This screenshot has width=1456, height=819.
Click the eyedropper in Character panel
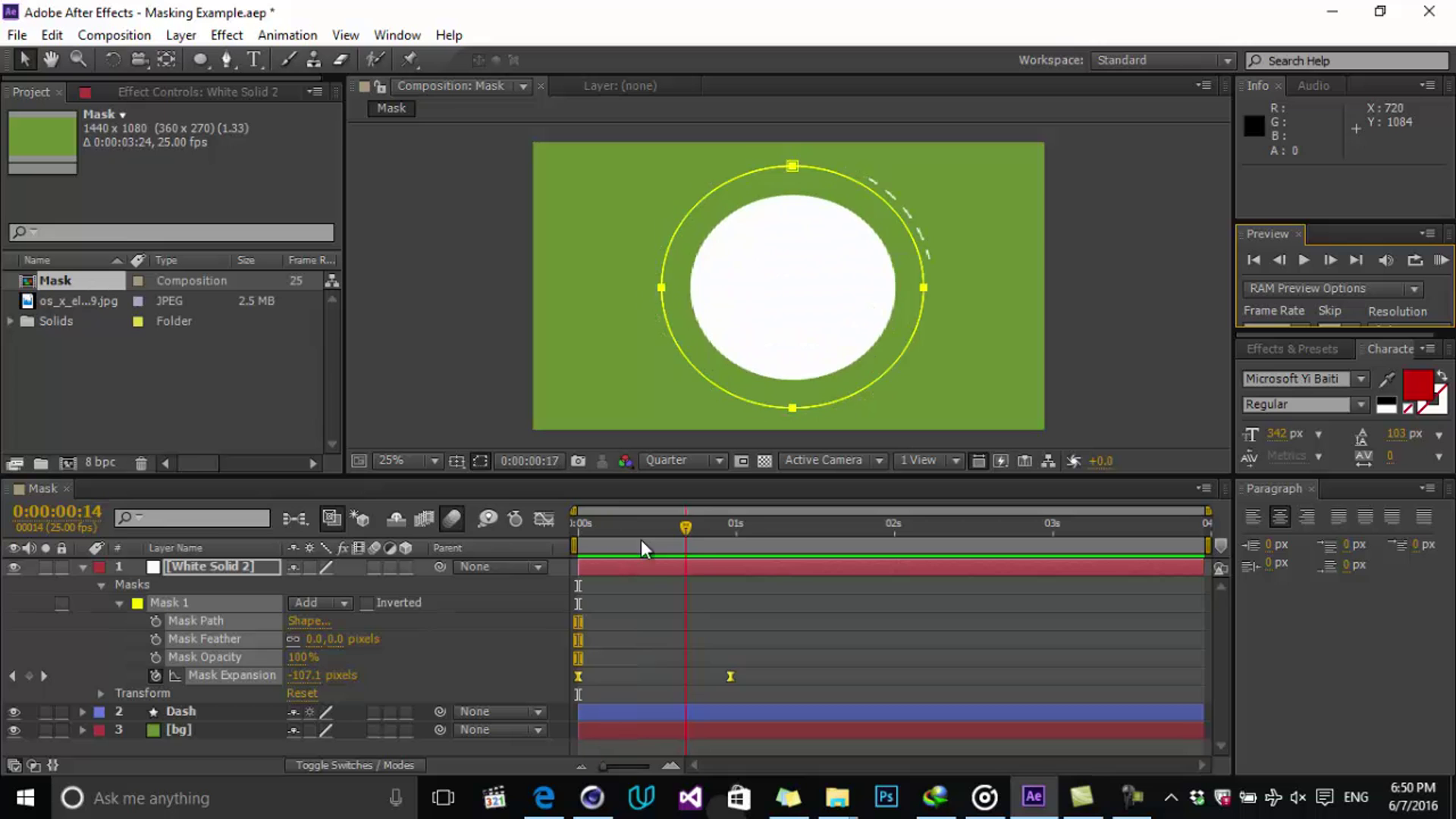[x=1387, y=378]
